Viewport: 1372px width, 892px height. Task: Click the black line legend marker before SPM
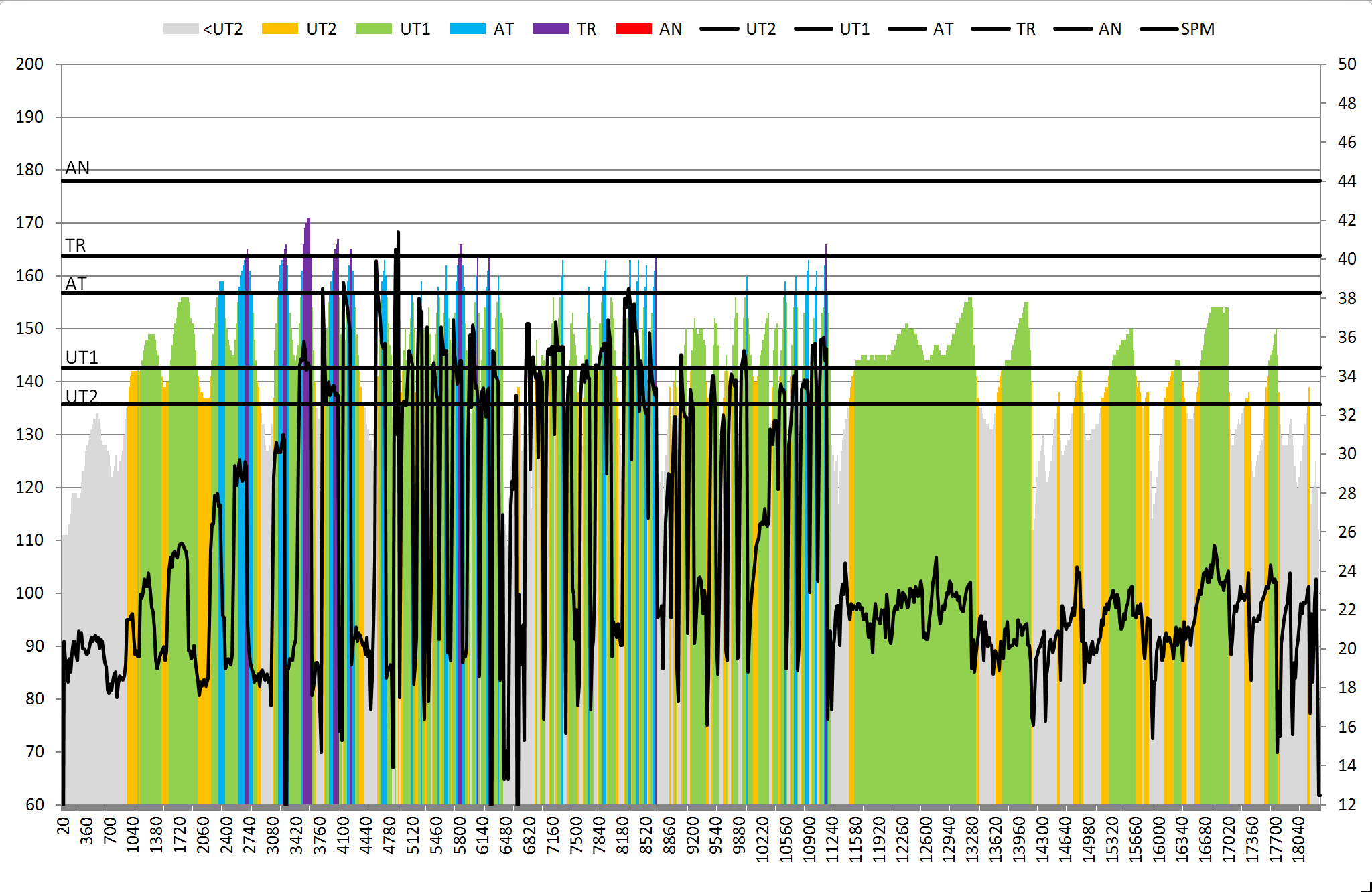pyautogui.click(x=1159, y=29)
